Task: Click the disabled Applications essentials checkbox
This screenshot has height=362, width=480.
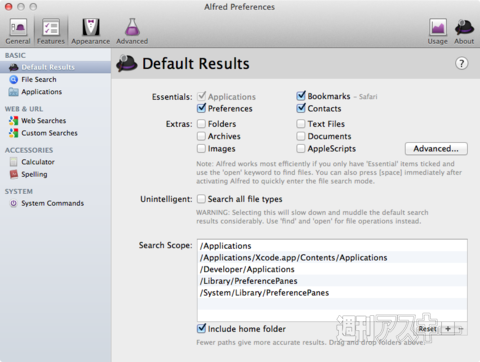Action: [x=201, y=96]
